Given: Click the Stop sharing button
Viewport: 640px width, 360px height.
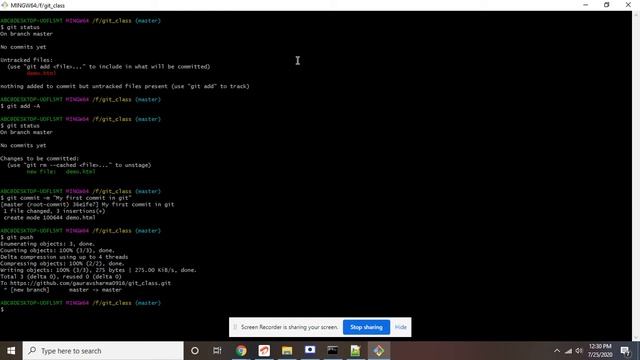Looking at the screenshot, I should click(366, 327).
